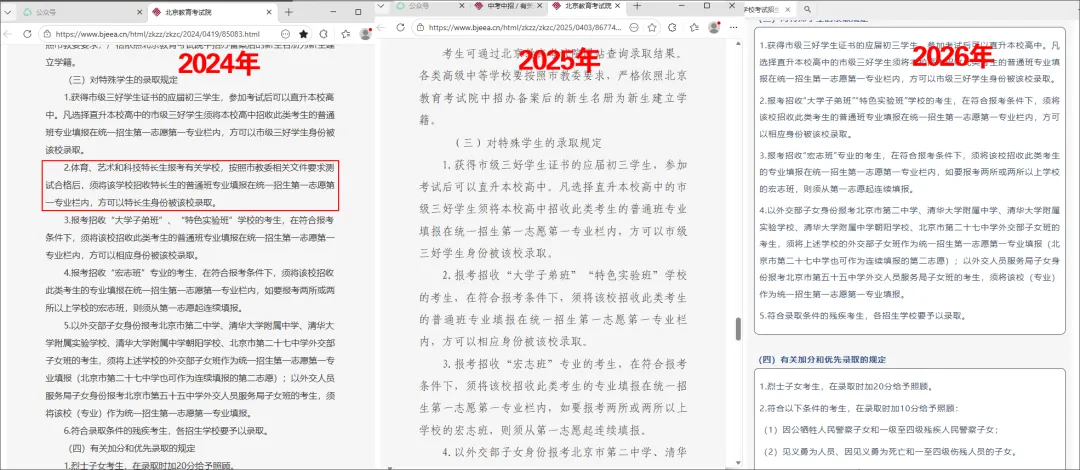Open new tab in 2024 window
The width and height of the screenshot is (1080, 470).
click(289, 12)
